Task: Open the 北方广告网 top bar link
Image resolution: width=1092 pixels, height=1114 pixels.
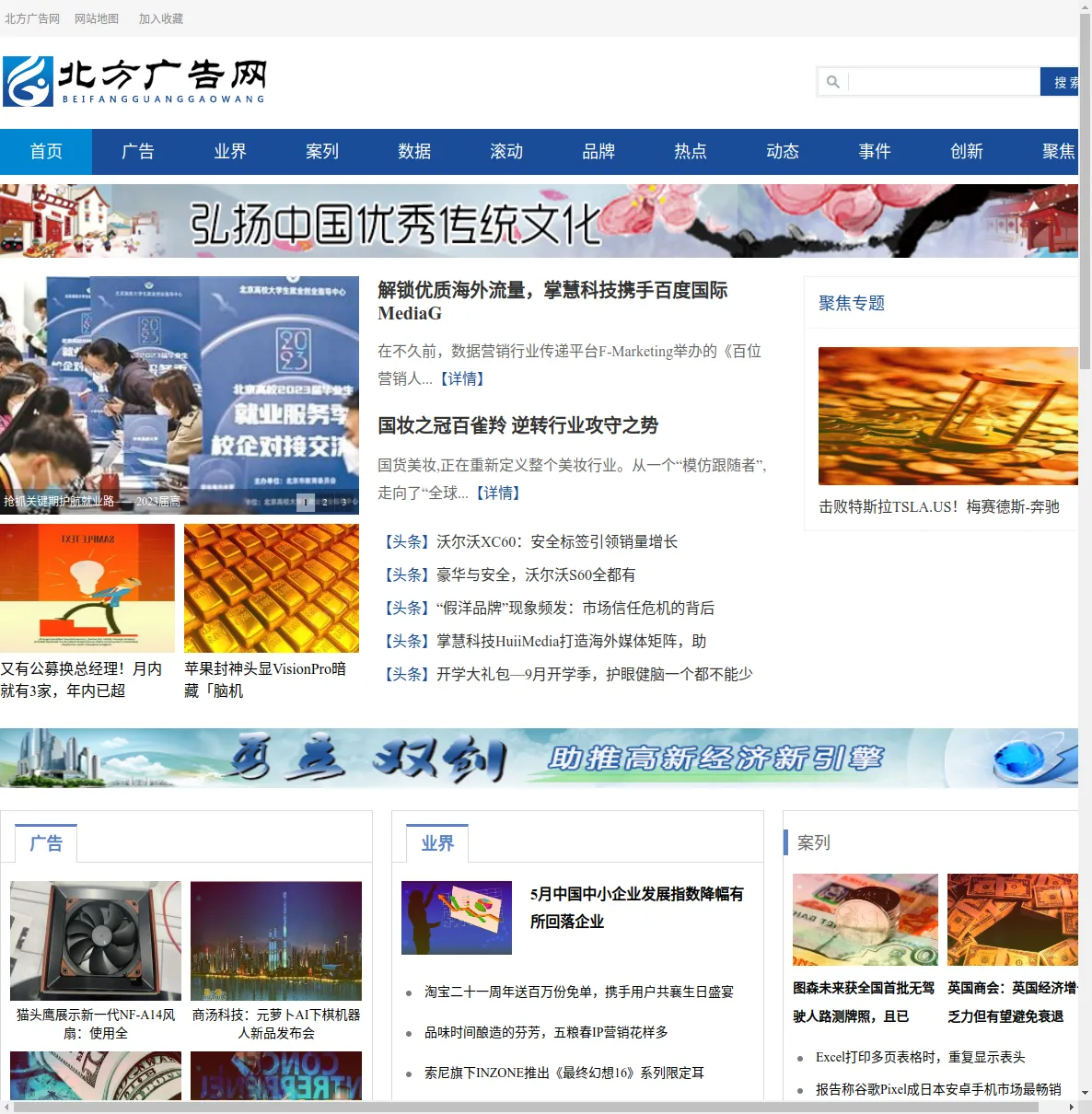Action: (32, 18)
